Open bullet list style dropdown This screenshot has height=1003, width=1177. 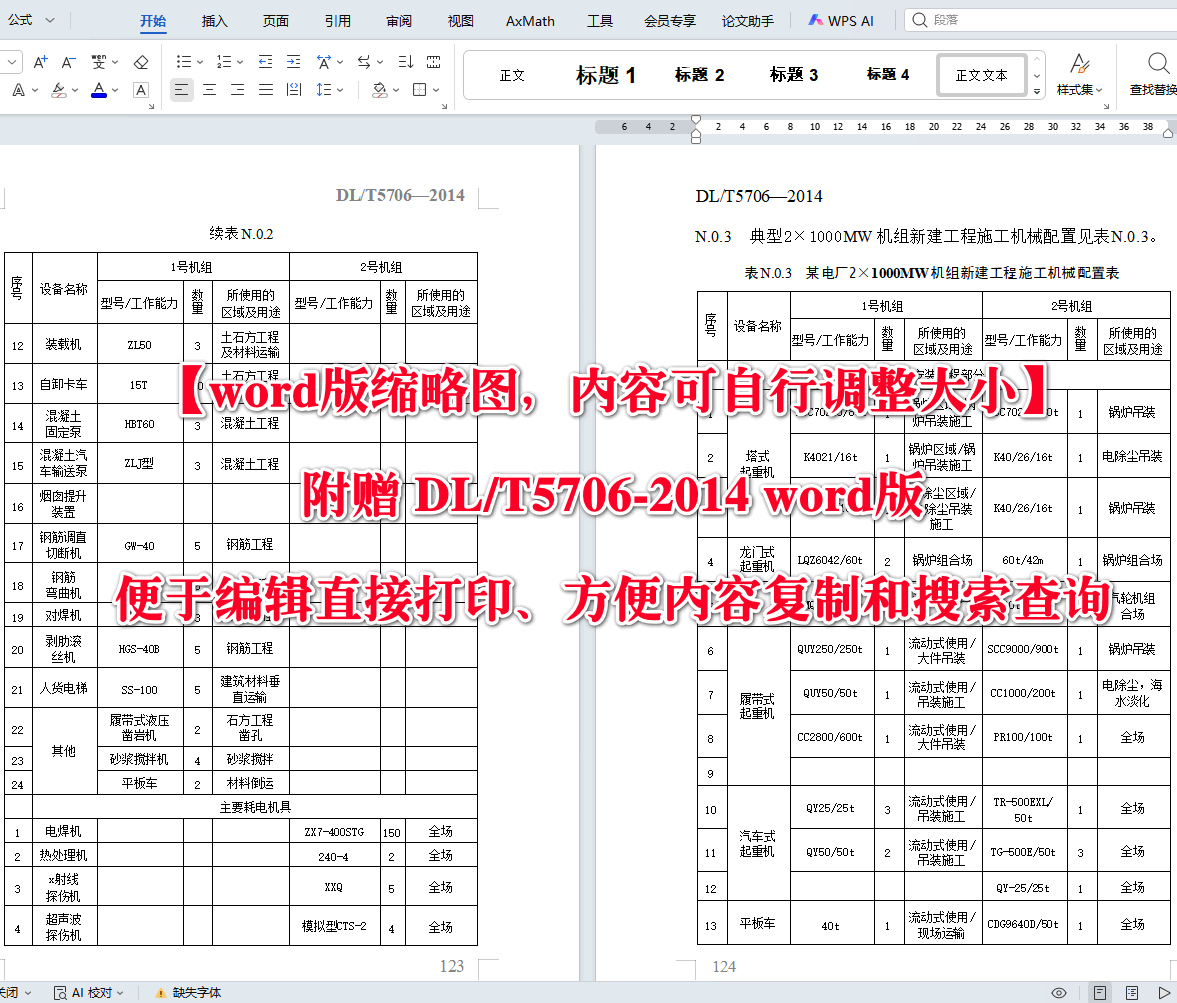coord(200,62)
